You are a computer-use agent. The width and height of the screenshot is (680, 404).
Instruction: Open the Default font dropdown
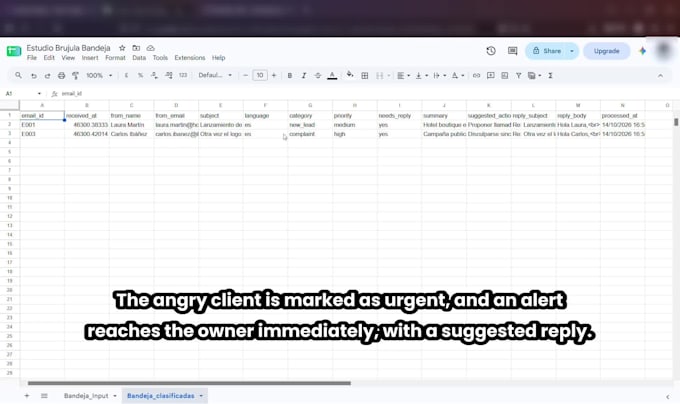[x=215, y=75]
